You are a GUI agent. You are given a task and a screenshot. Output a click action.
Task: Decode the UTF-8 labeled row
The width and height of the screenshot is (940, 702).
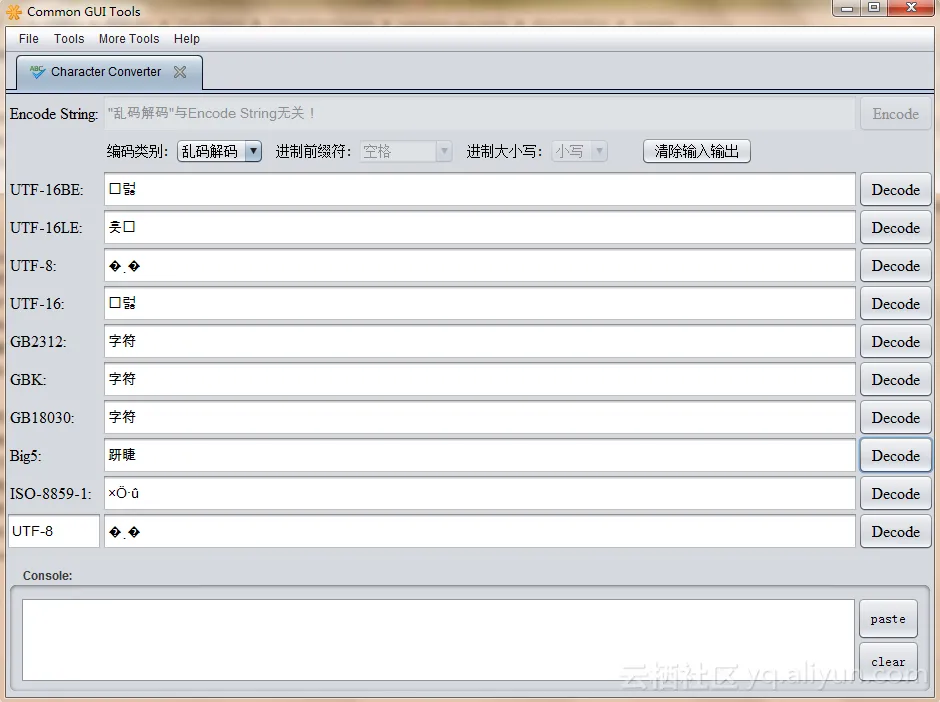tap(895, 266)
